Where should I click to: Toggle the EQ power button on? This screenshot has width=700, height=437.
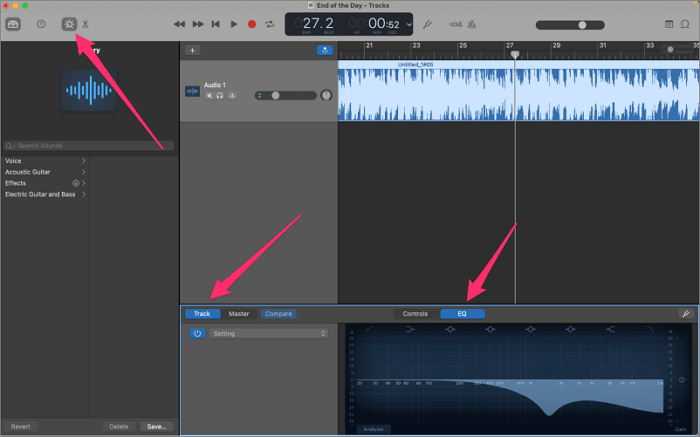pos(197,333)
